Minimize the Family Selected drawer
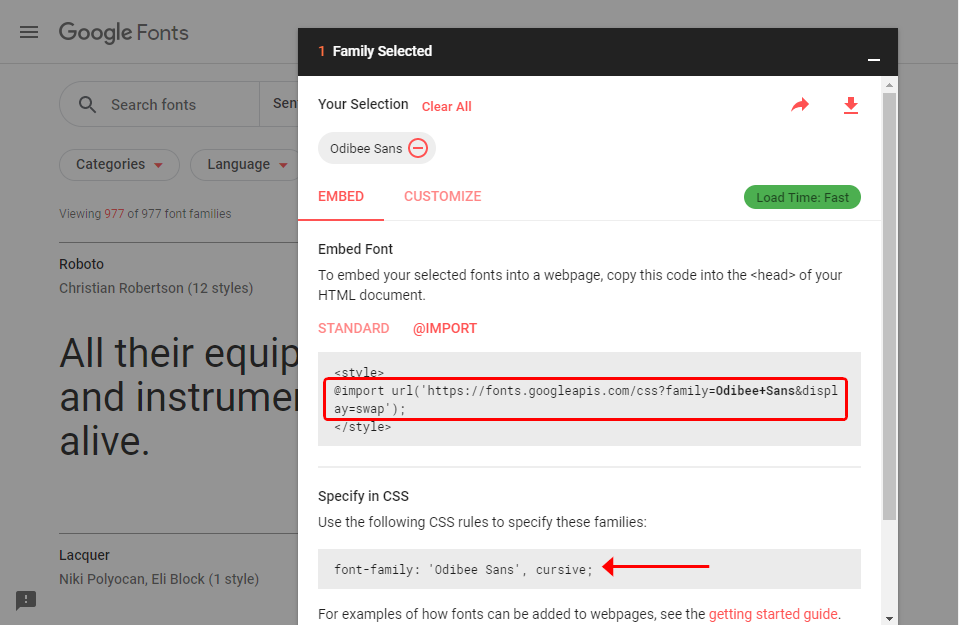Viewport: 959px width, 625px height. (873, 59)
